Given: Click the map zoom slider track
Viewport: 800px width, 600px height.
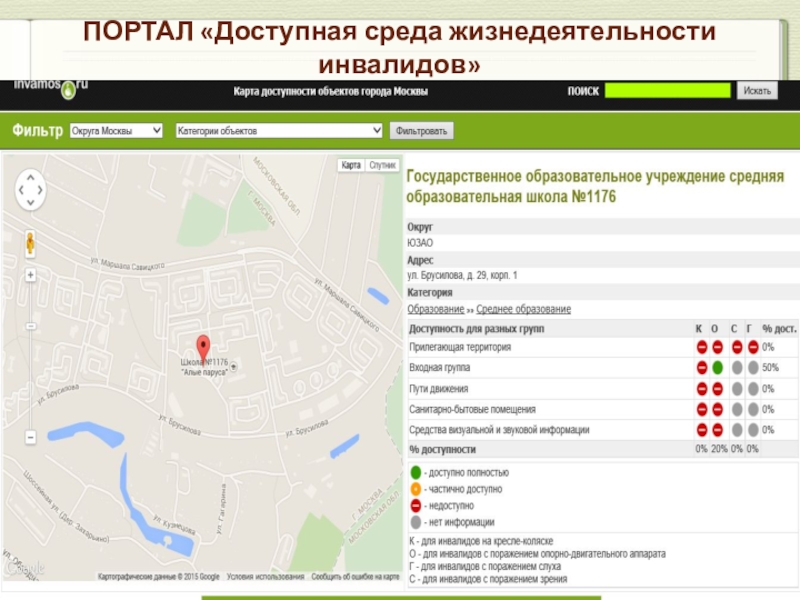Looking at the screenshot, I should click(31, 356).
